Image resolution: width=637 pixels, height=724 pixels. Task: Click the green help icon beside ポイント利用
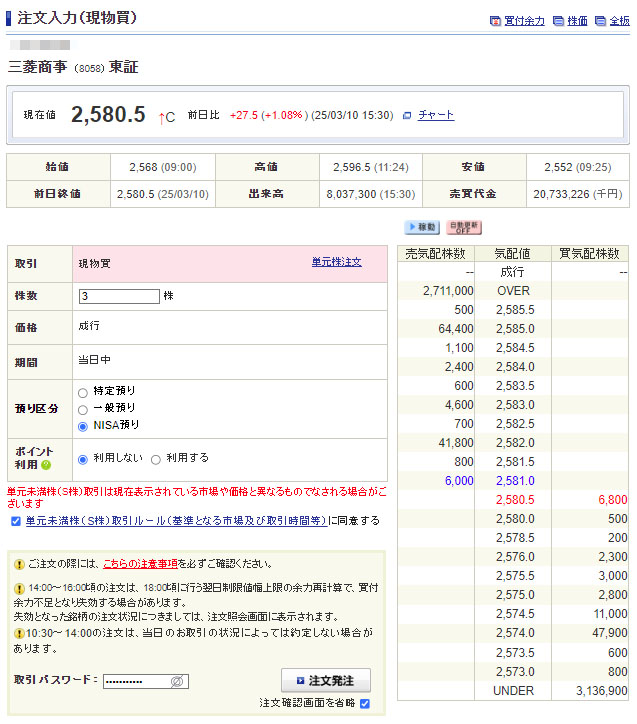pyautogui.click(x=46, y=465)
